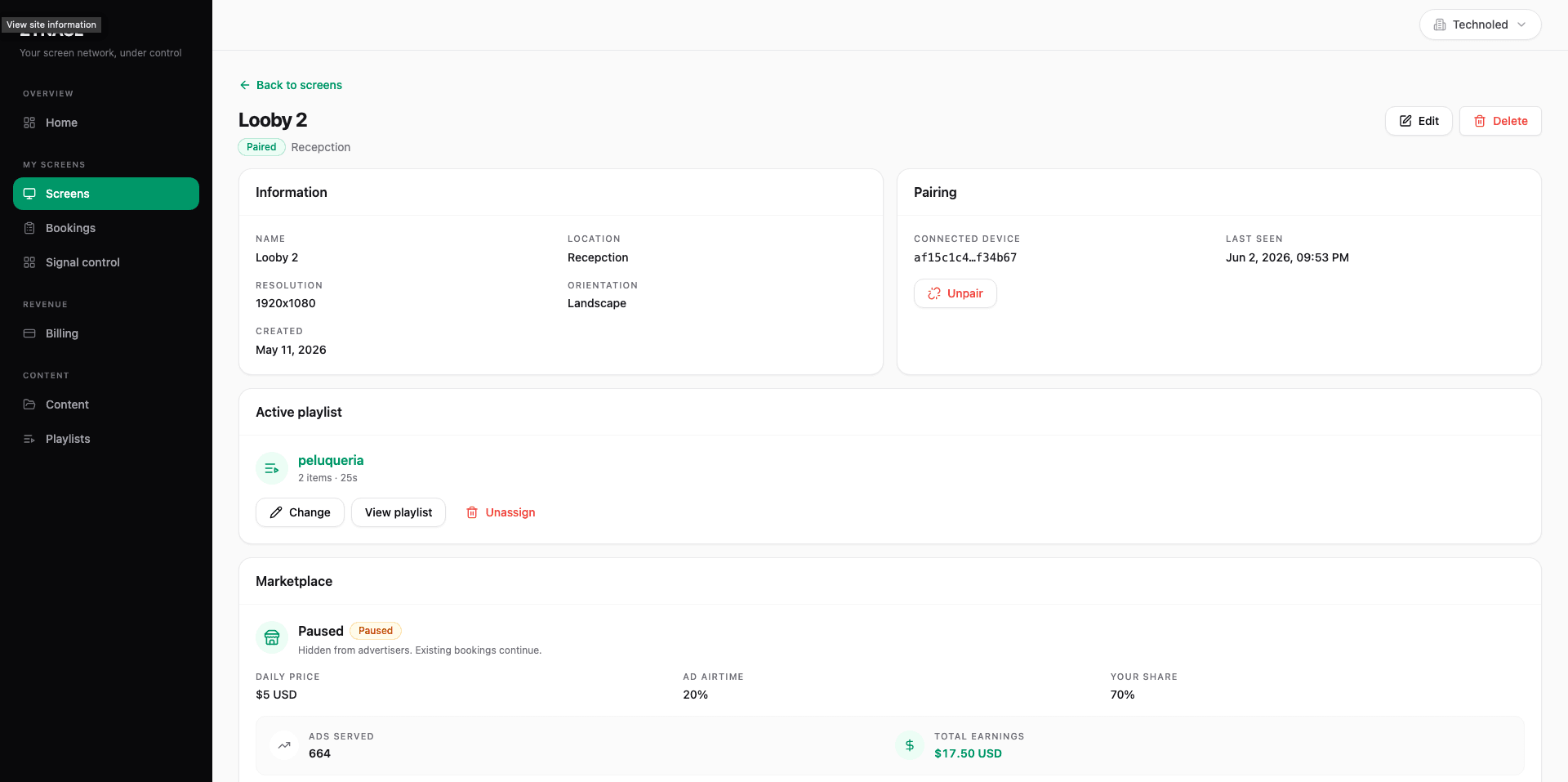
Task: Click the Marketplace section heading
Action: pyautogui.click(x=294, y=581)
